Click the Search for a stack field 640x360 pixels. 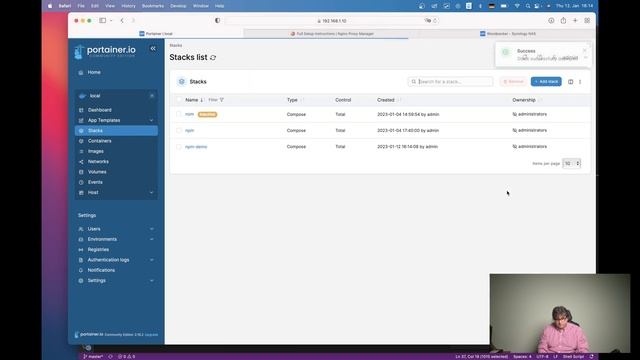point(450,82)
